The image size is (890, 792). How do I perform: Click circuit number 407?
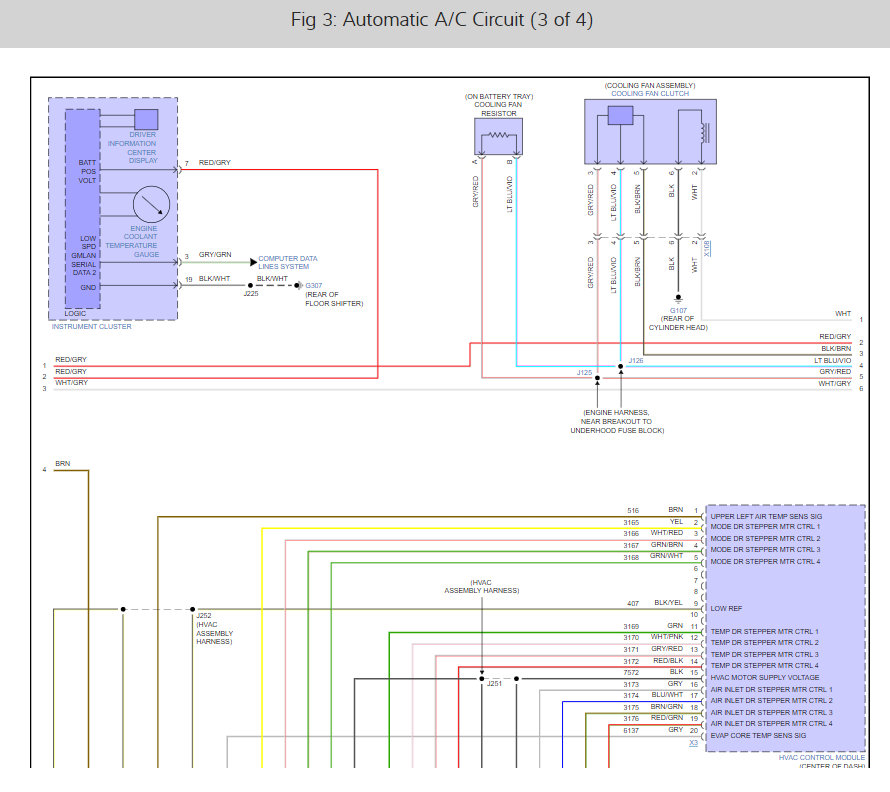[x=633, y=604]
